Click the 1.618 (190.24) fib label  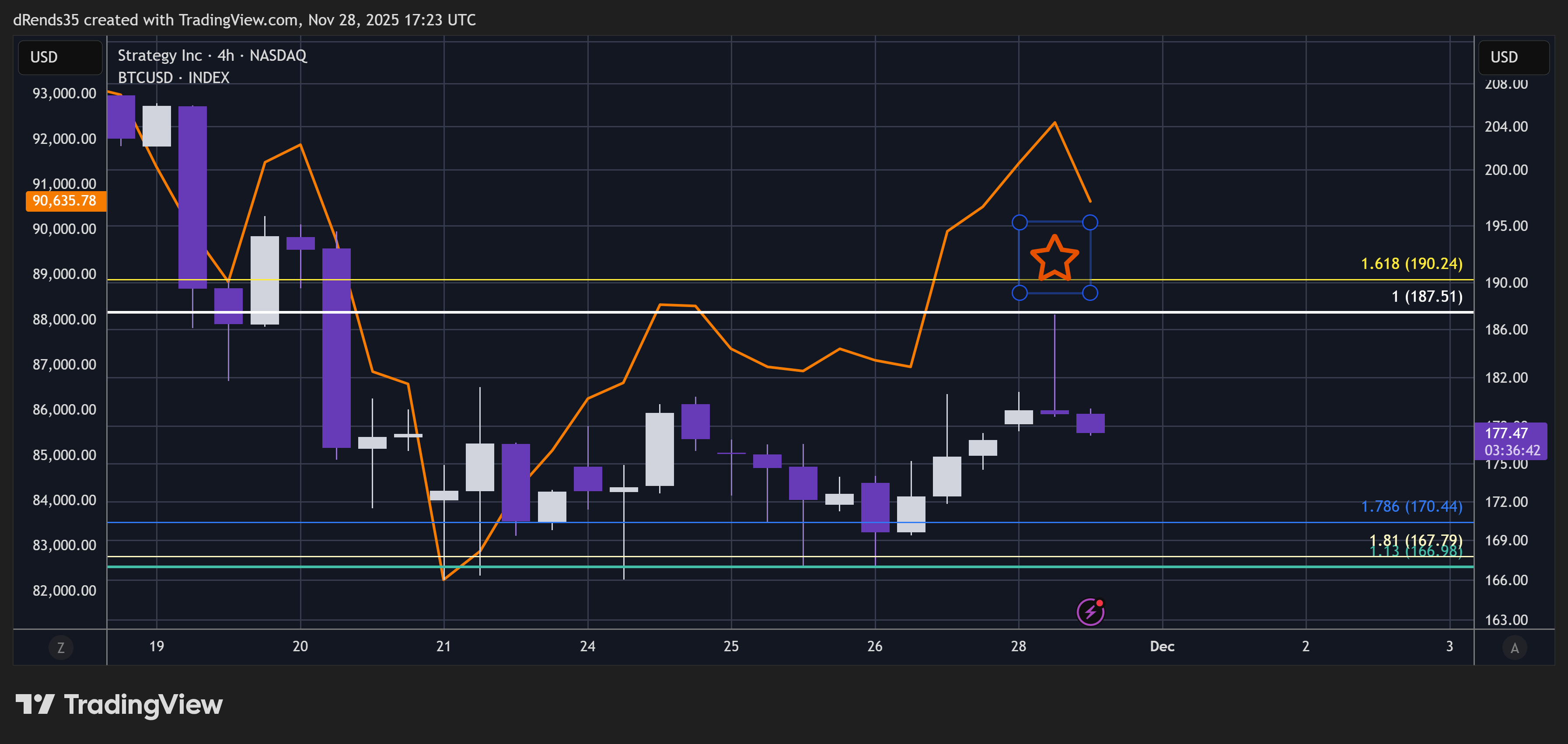(1411, 264)
